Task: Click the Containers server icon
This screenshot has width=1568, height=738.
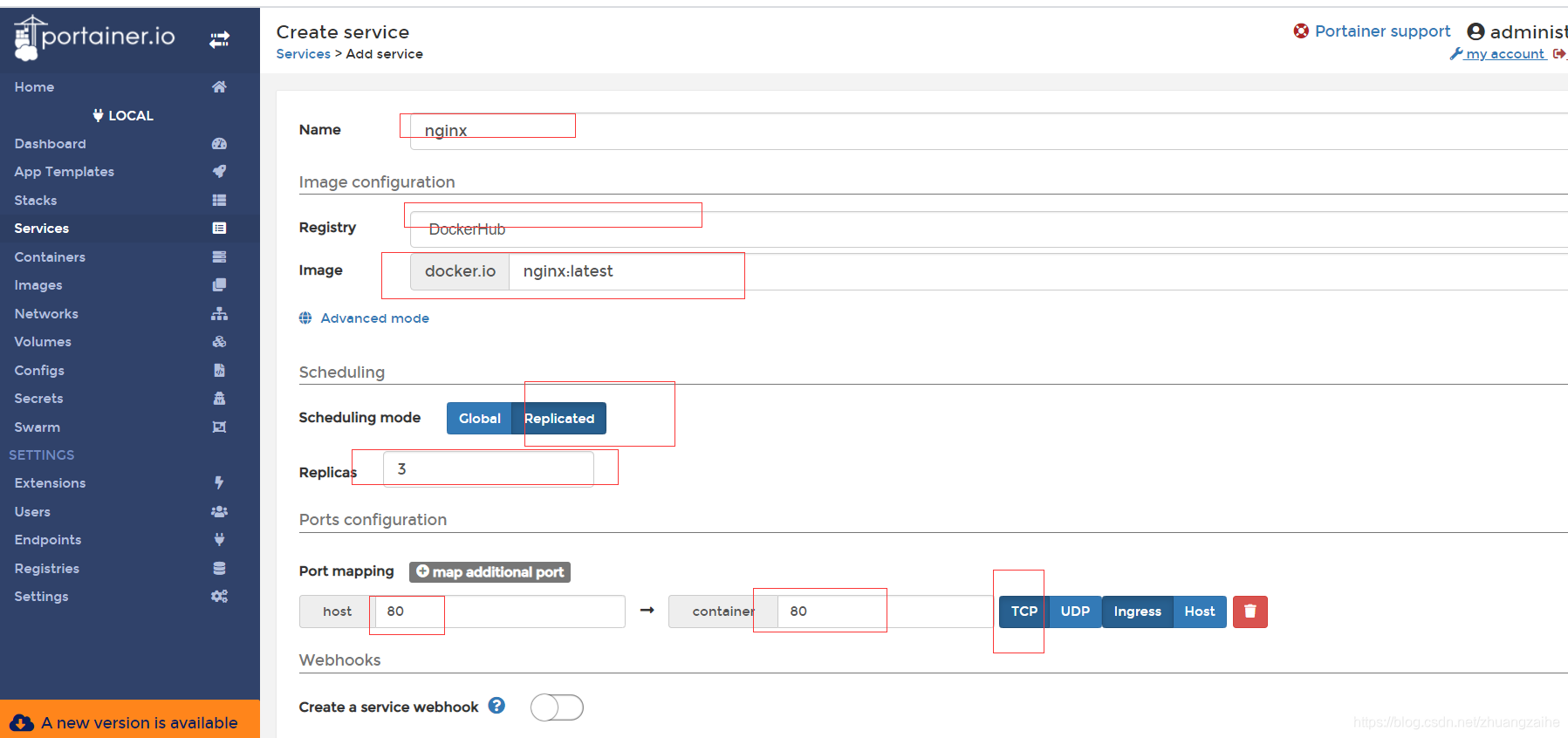Action: tap(219, 256)
